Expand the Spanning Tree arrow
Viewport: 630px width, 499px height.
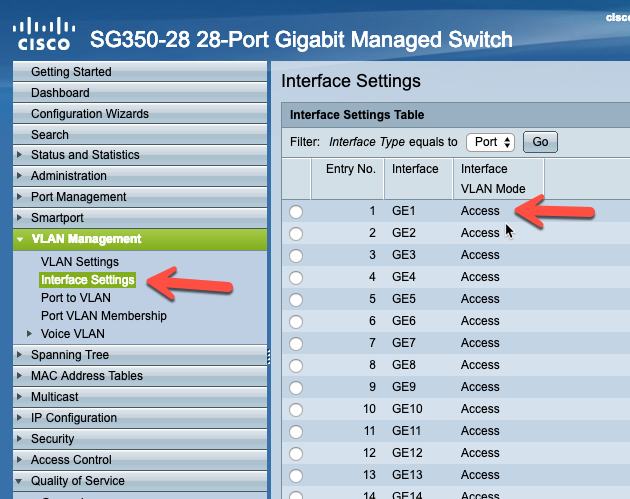click(19, 354)
